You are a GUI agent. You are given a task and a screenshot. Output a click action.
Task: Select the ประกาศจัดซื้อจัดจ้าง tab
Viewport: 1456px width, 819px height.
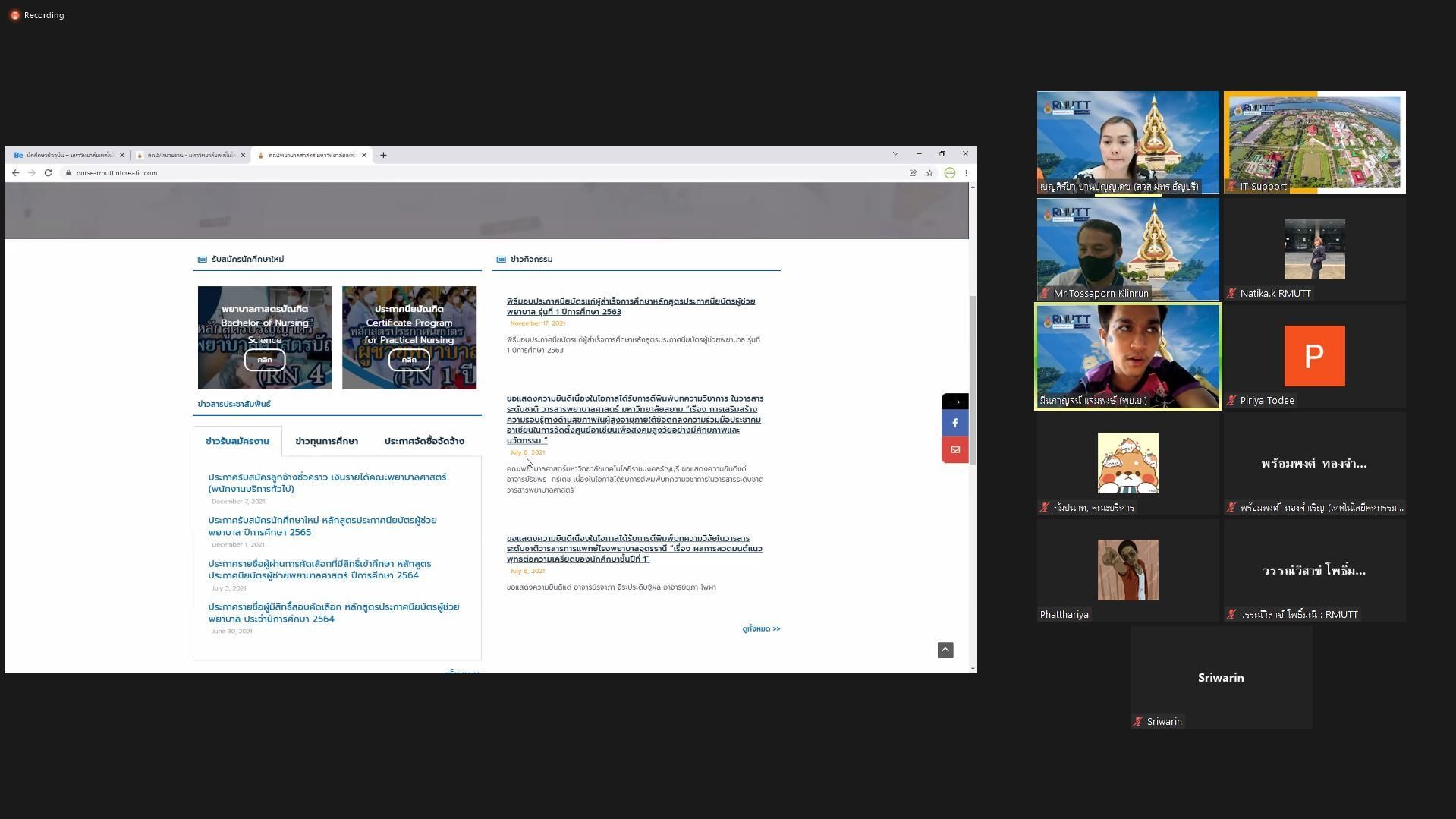(x=424, y=441)
